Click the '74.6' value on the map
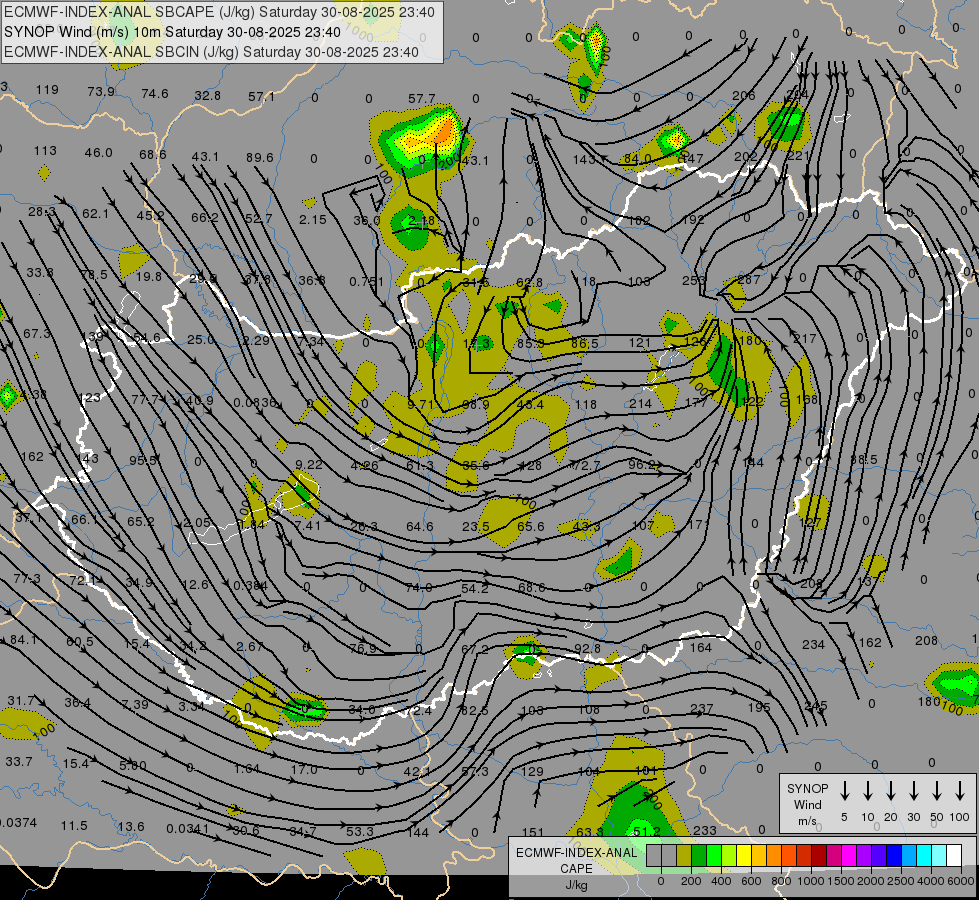This screenshot has width=979, height=900. click(x=155, y=94)
